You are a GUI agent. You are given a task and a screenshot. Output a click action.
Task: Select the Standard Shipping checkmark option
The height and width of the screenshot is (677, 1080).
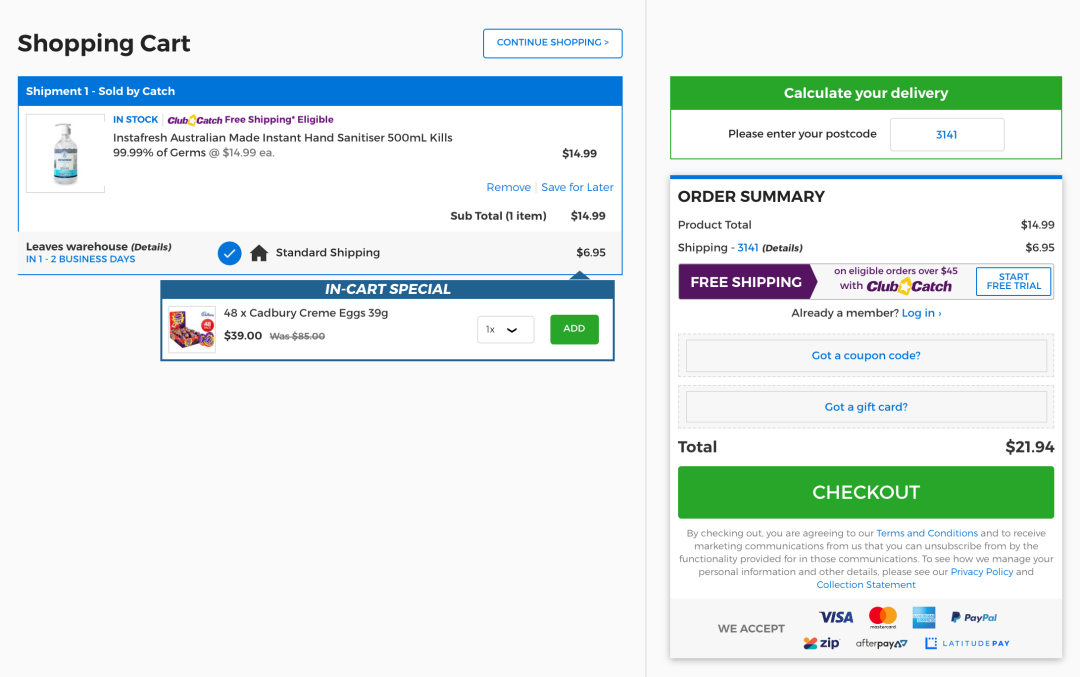click(x=229, y=253)
